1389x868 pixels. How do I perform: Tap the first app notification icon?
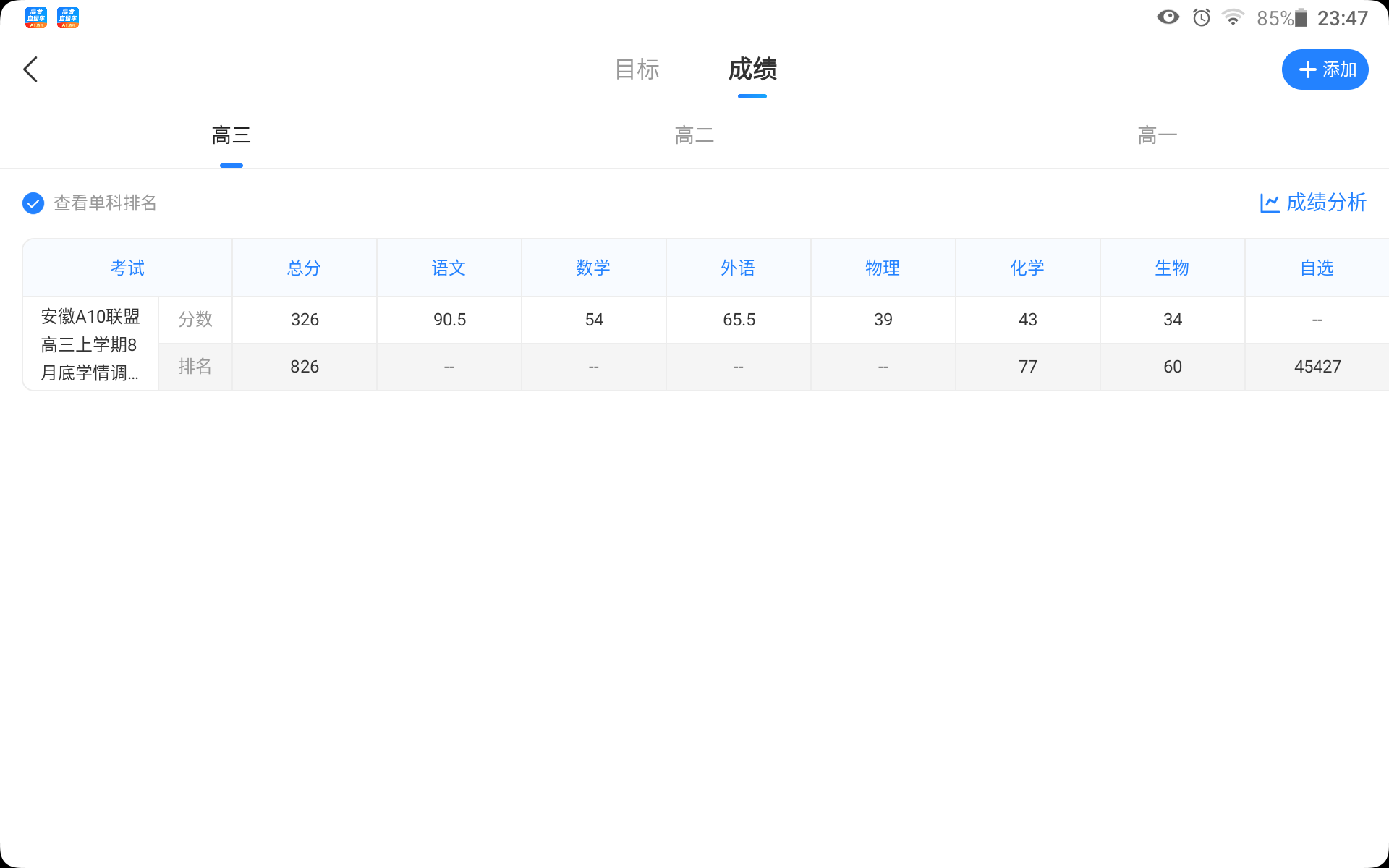coord(36,17)
